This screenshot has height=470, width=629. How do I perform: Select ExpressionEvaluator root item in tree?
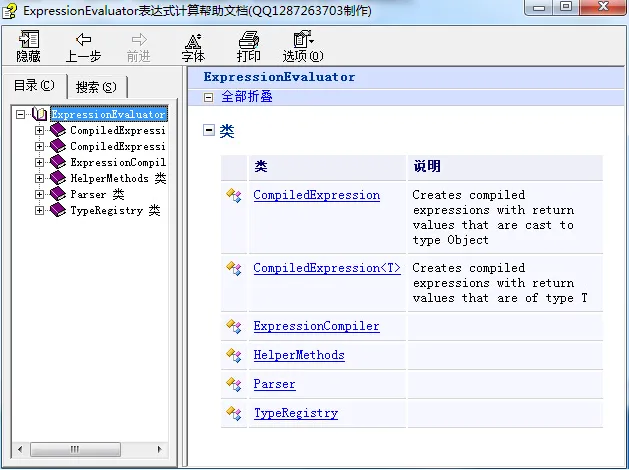pos(108,114)
